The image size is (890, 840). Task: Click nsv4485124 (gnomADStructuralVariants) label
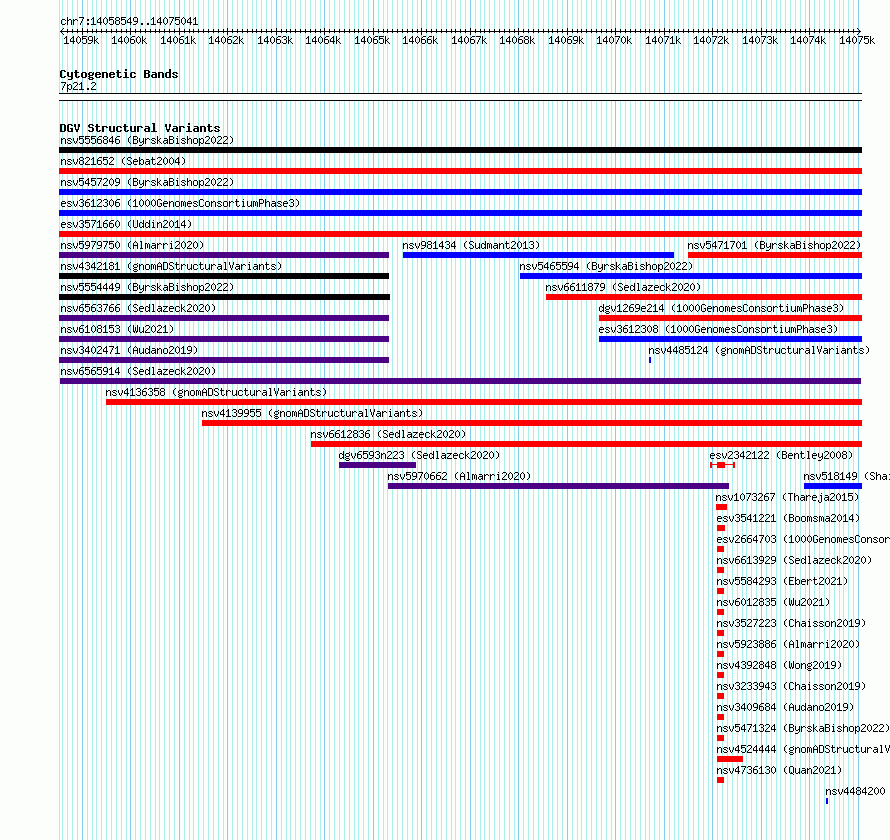click(x=759, y=350)
